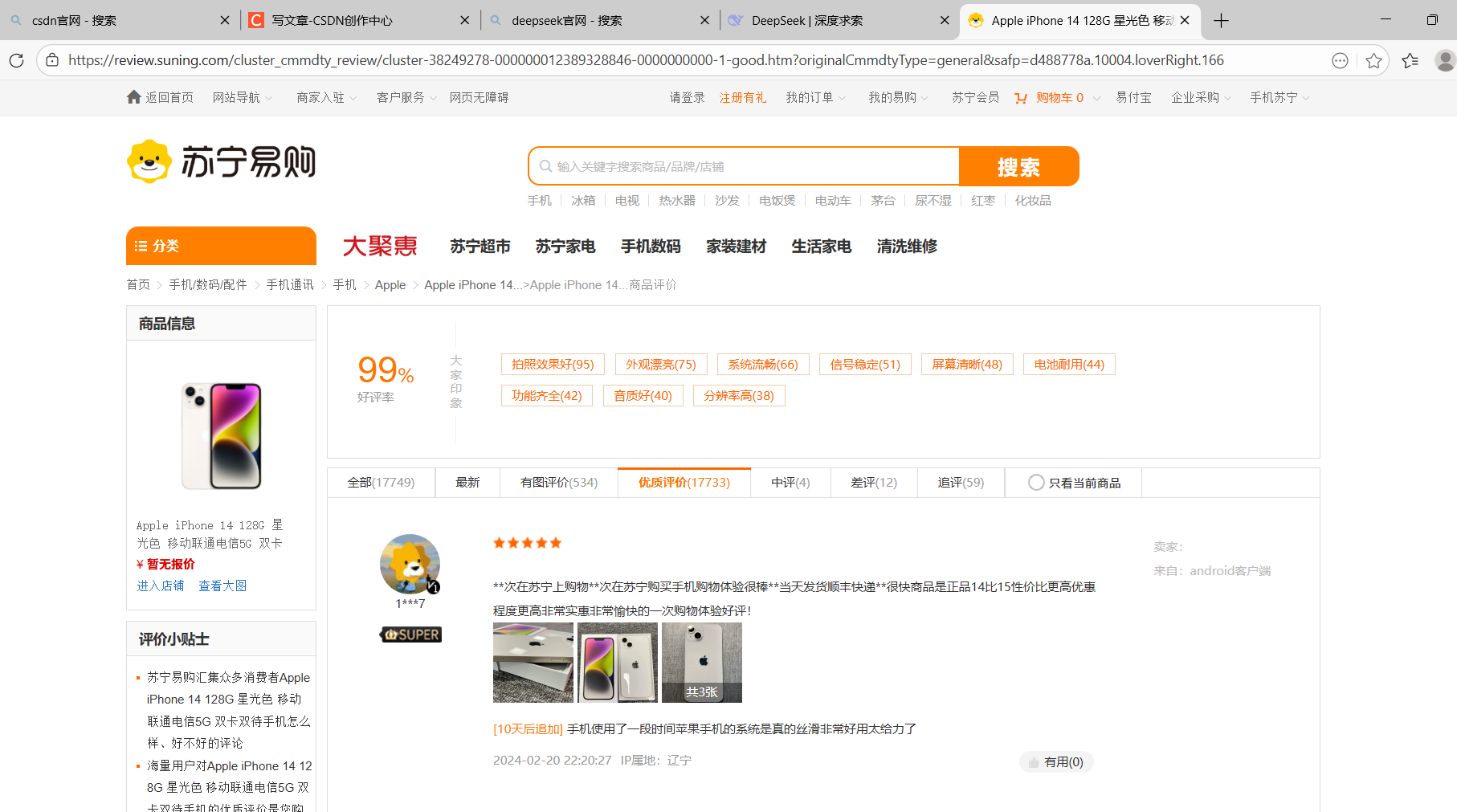
Task: Expand the 商家入驻 dropdown
Action: point(327,98)
